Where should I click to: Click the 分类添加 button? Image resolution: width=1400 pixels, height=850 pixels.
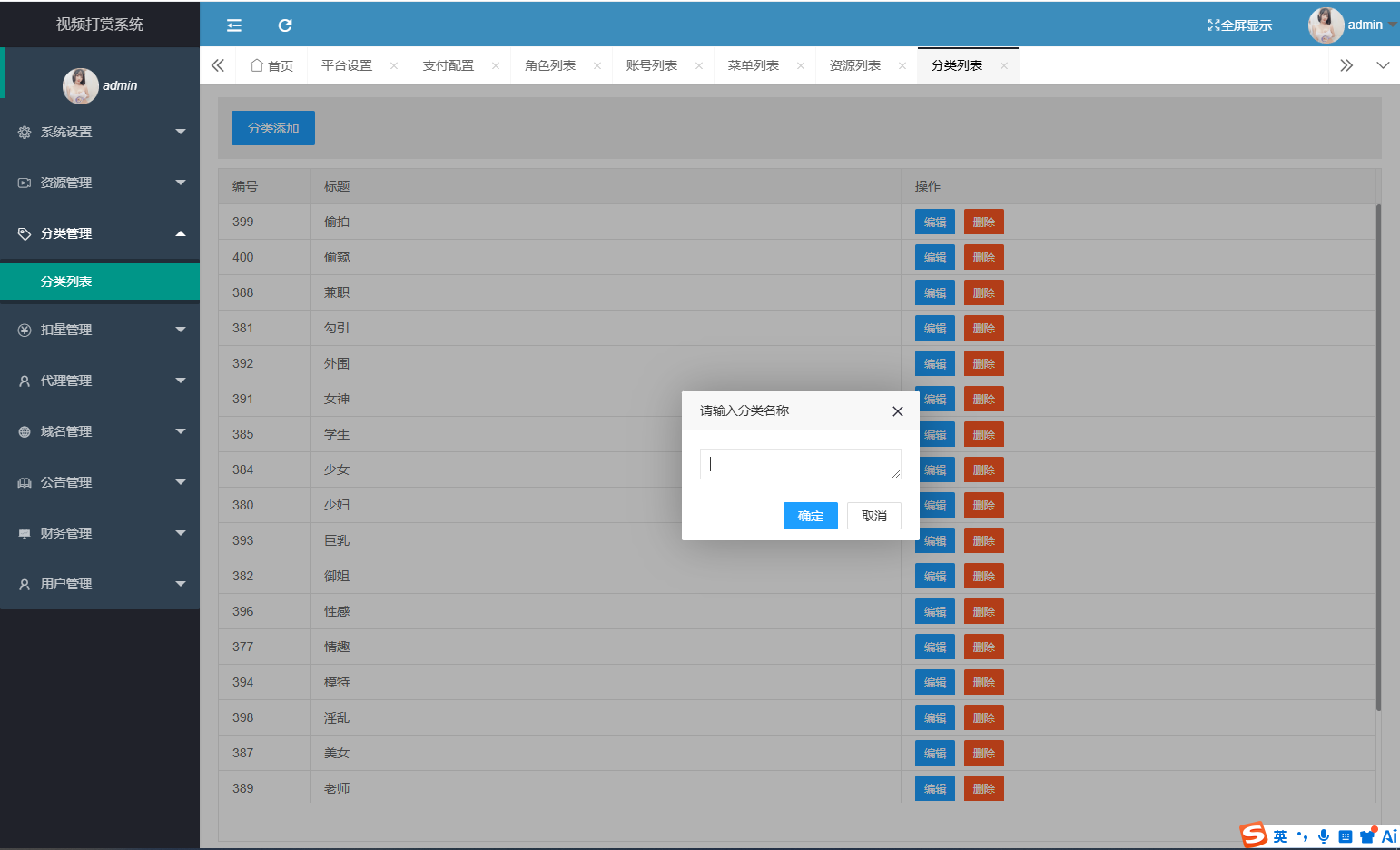pos(273,128)
